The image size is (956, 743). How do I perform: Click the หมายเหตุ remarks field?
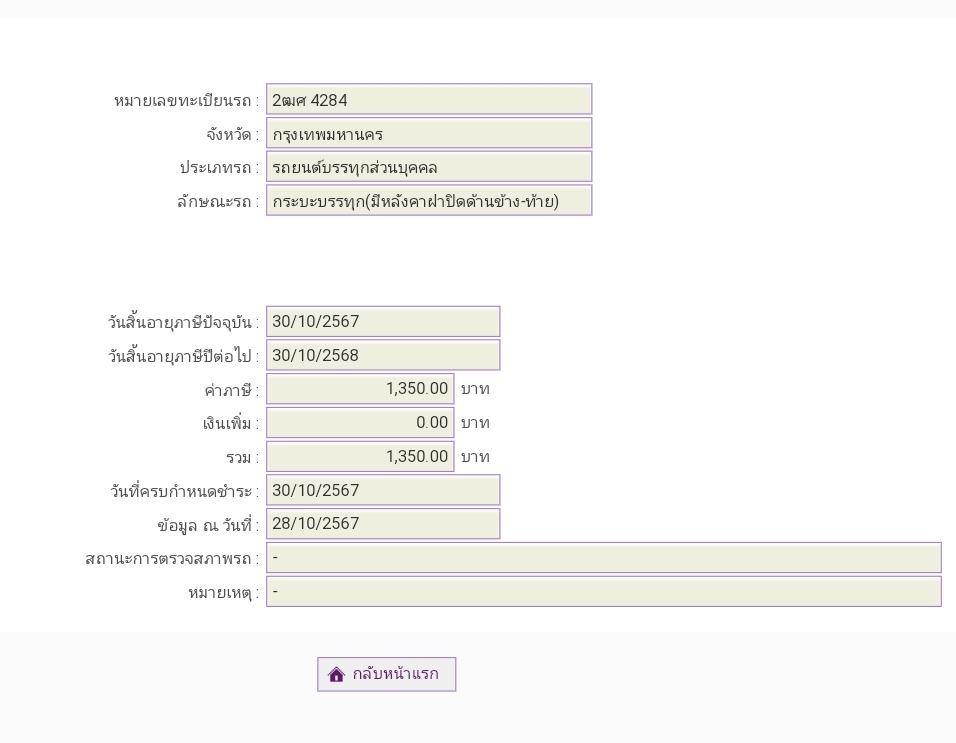tap(603, 592)
